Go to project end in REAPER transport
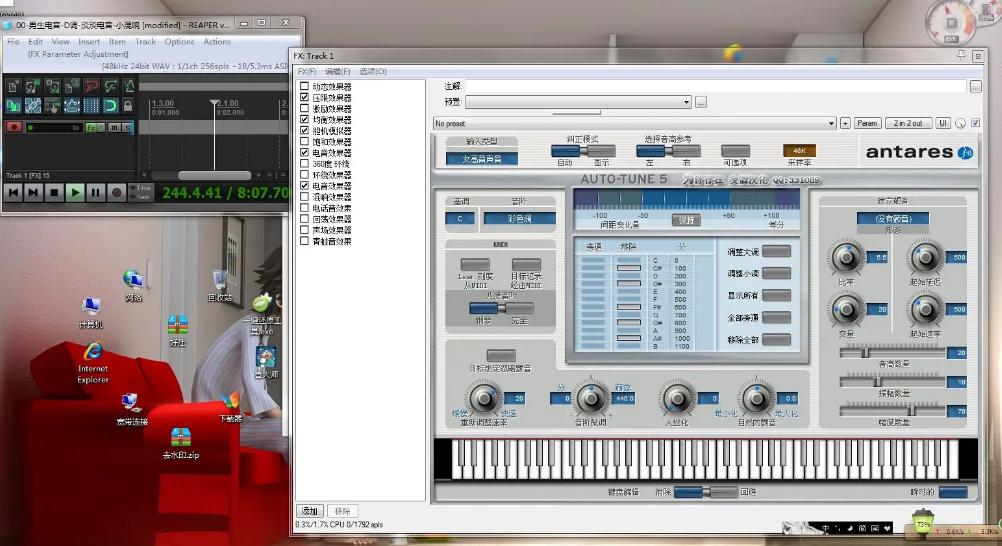1002x546 pixels. tap(33, 192)
